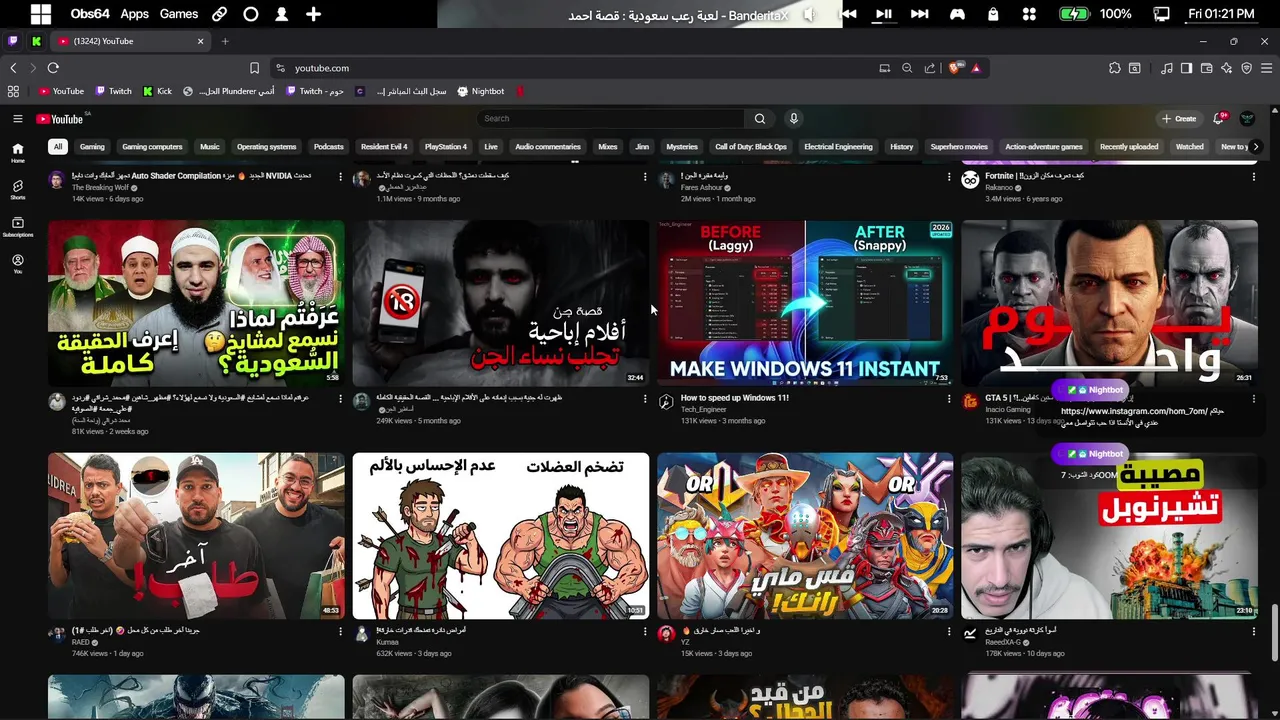Open YouTube notifications bell

coord(1219,119)
